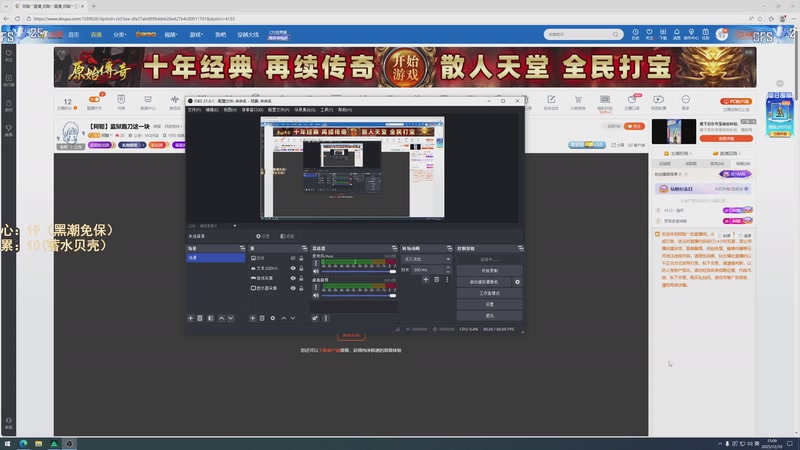This screenshot has width=800, height=450.
Task: Open Mic/Aux options dots in audio mixer
Action: (315, 263)
